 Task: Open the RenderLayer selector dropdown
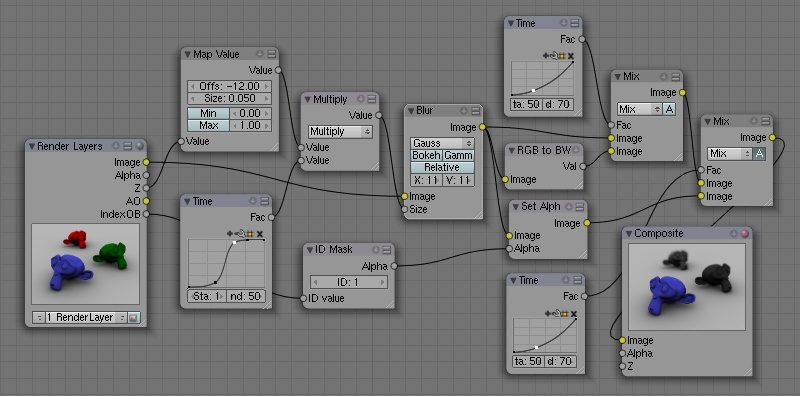tap(79, 317)
